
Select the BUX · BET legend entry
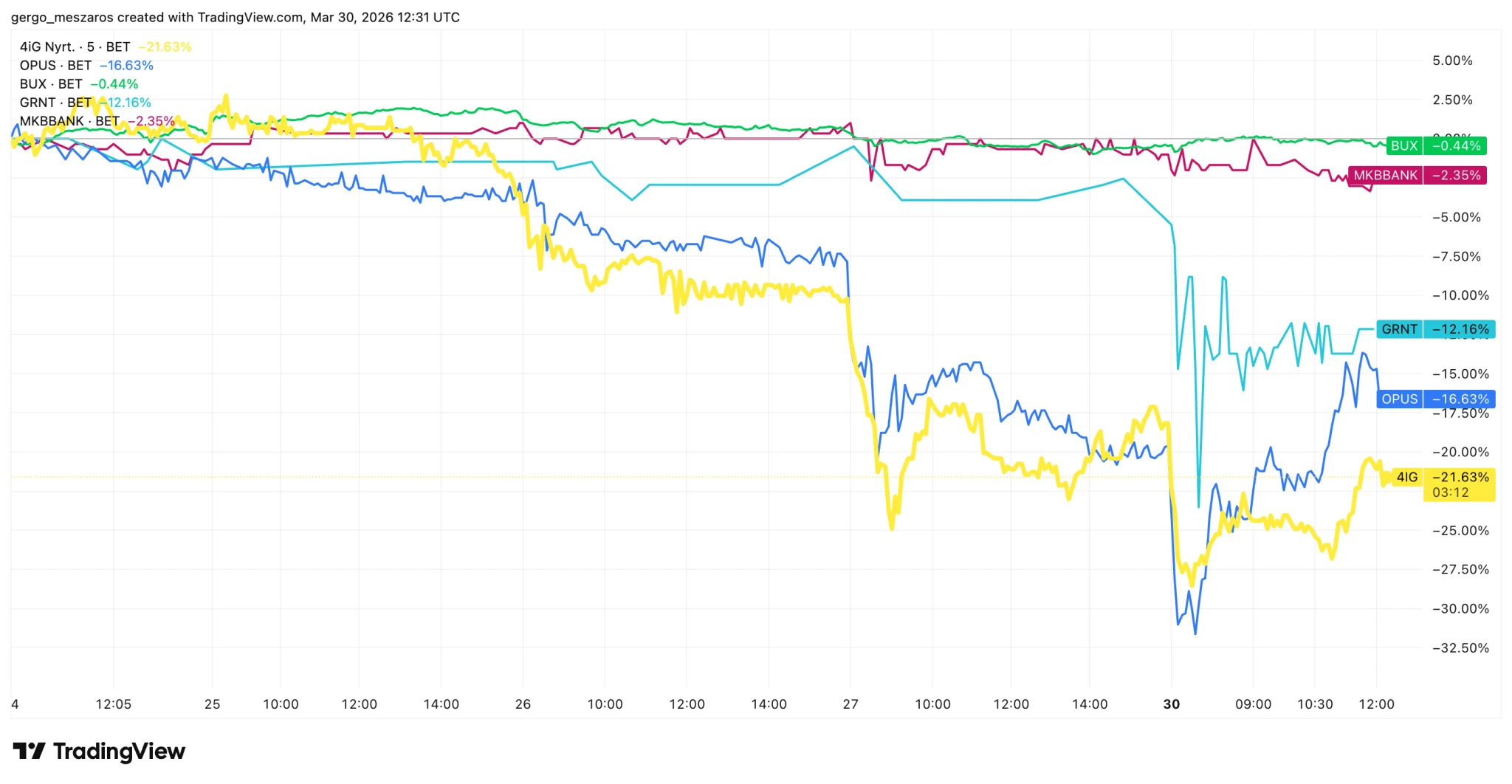click(51, 84)
